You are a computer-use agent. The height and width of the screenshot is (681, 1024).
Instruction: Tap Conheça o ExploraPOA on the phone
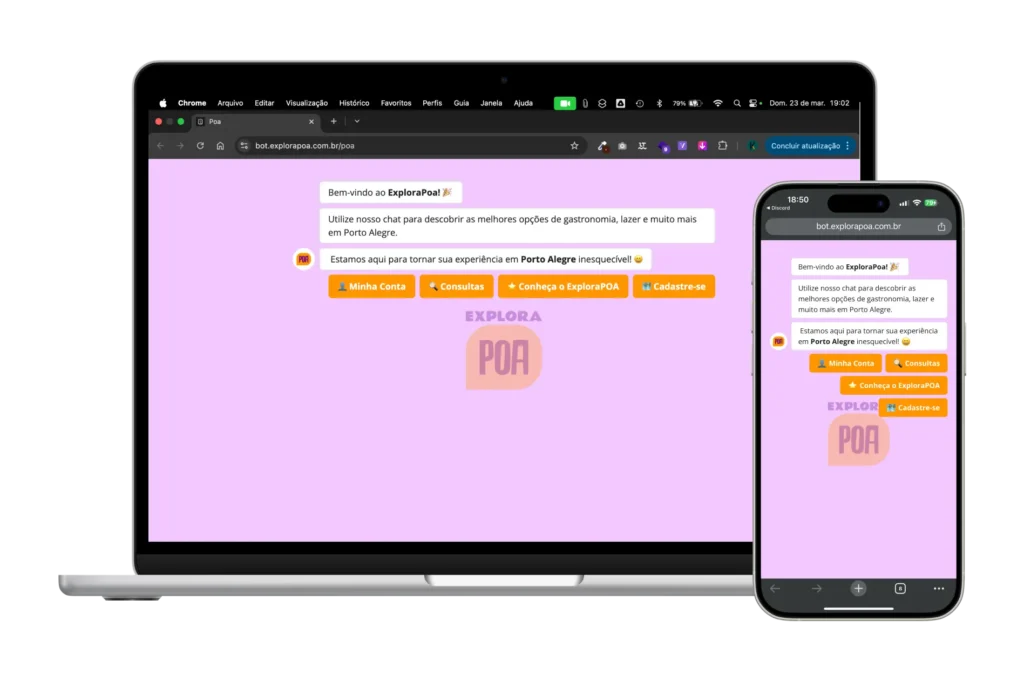click(893, 385)
